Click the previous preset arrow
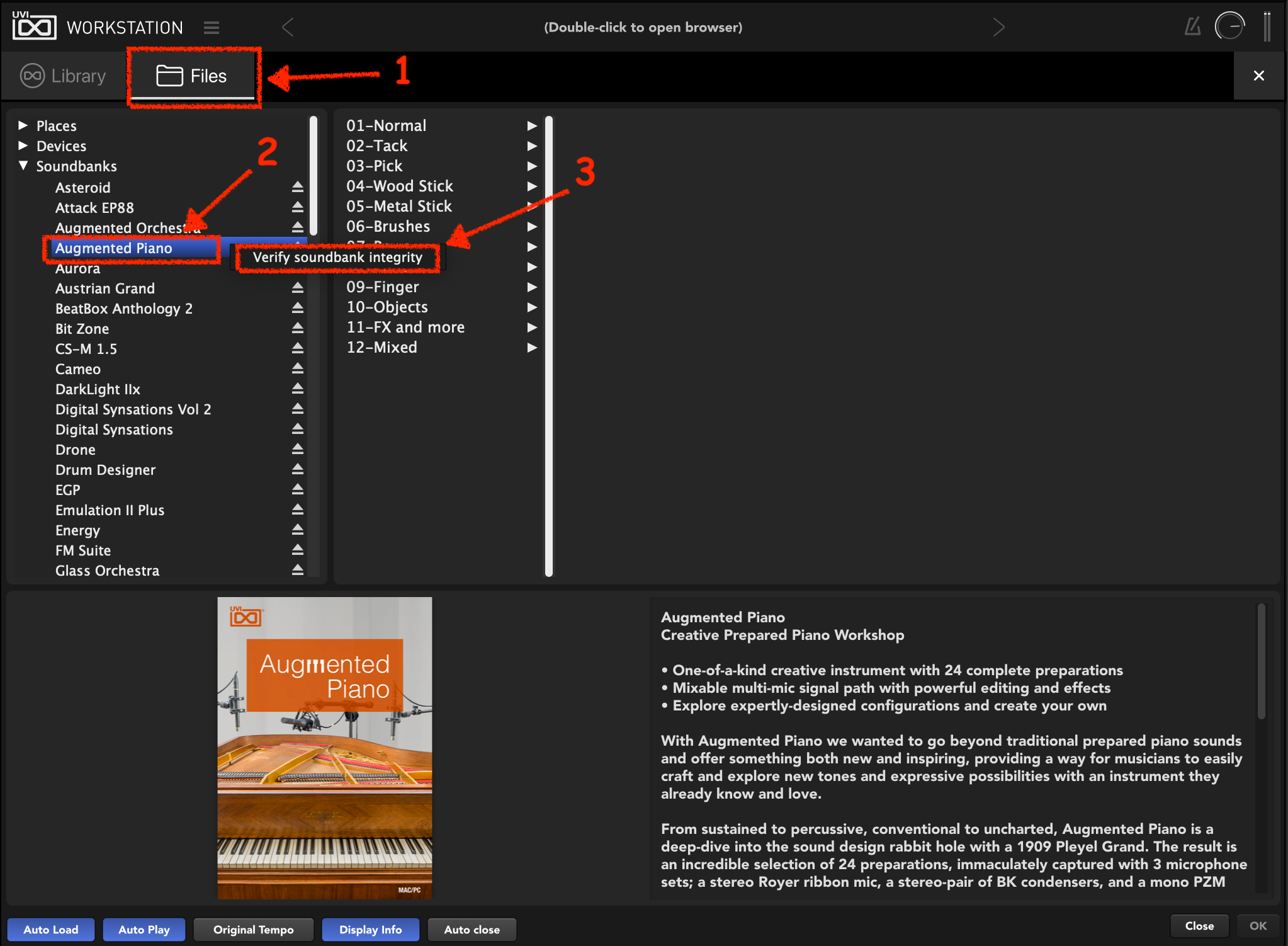Screen dimensions: 1288x946 click(x=288, y=27)
